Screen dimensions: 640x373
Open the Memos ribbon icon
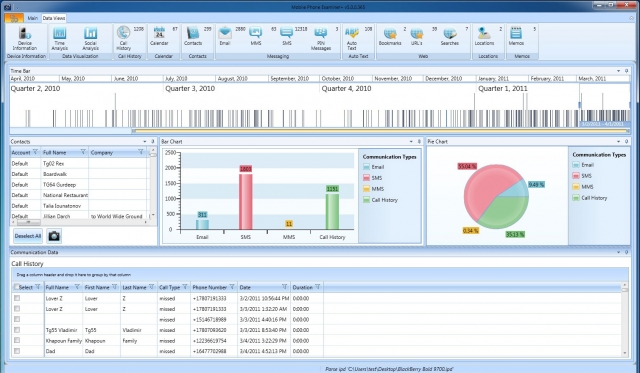pyautogui.click(x=516, y=36)
